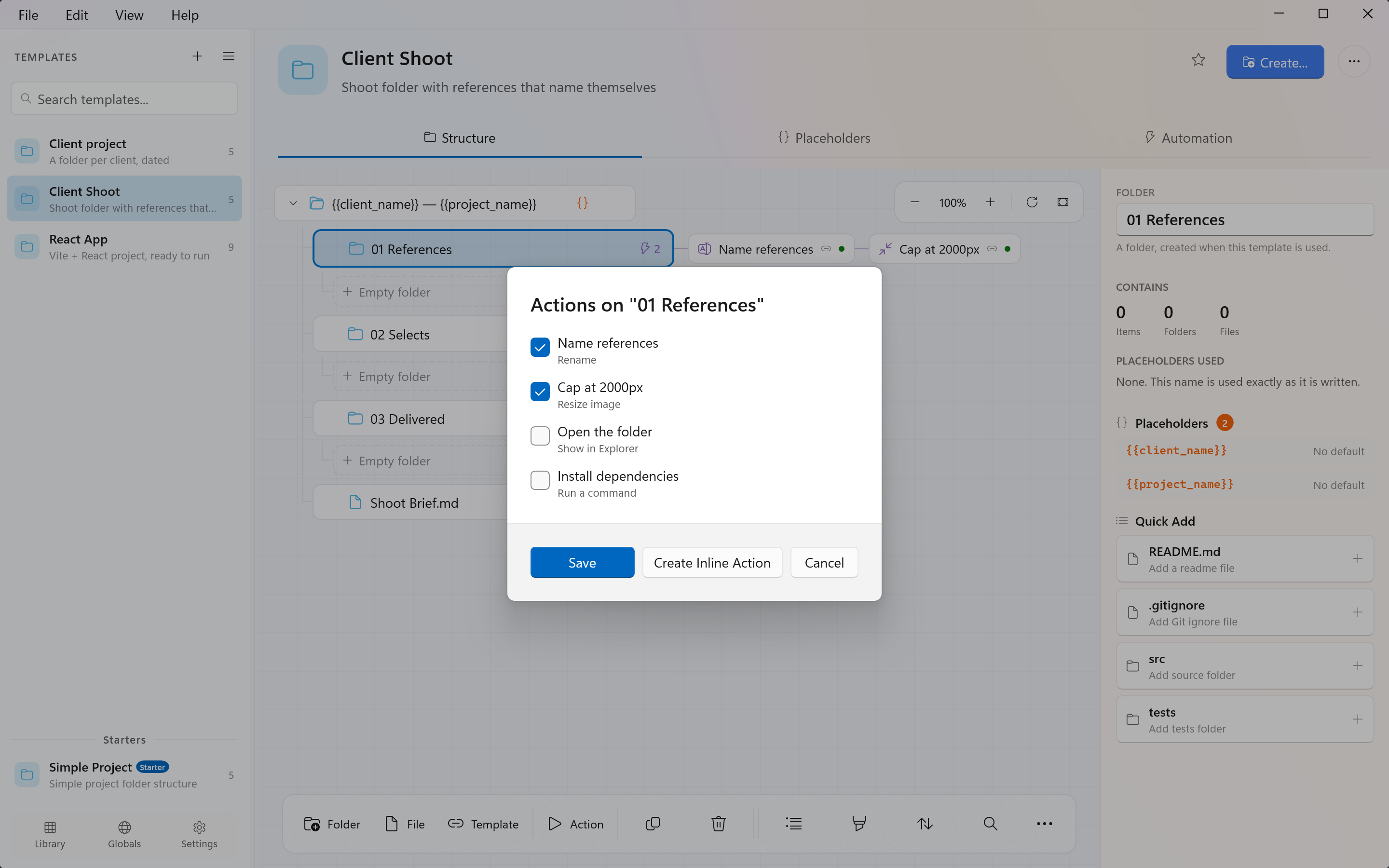
Task: Open the Library view
Action: [50, 834]
